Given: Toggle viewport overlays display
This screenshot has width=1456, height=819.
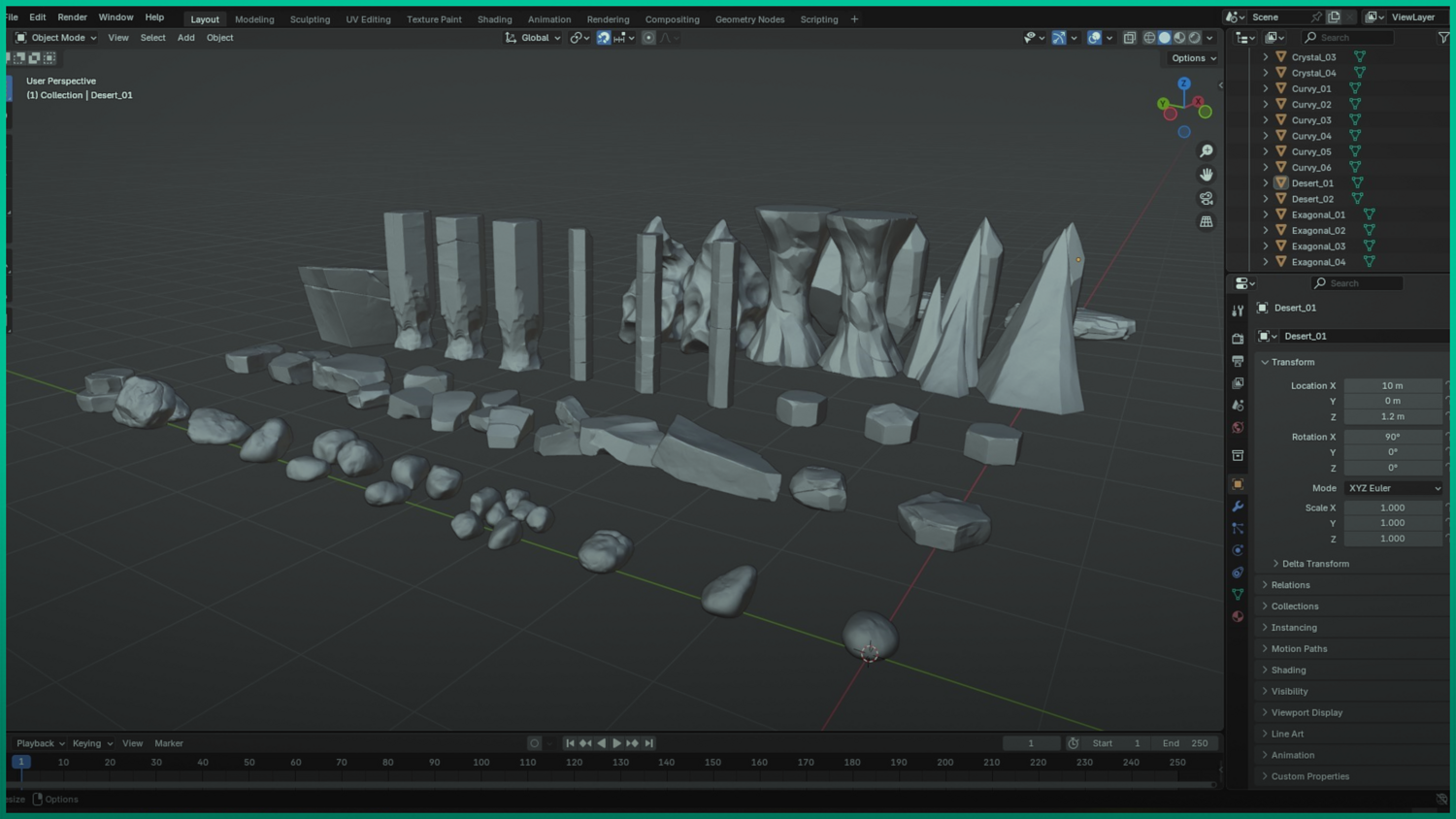Looking at the screenshot, I should 1094,38.
